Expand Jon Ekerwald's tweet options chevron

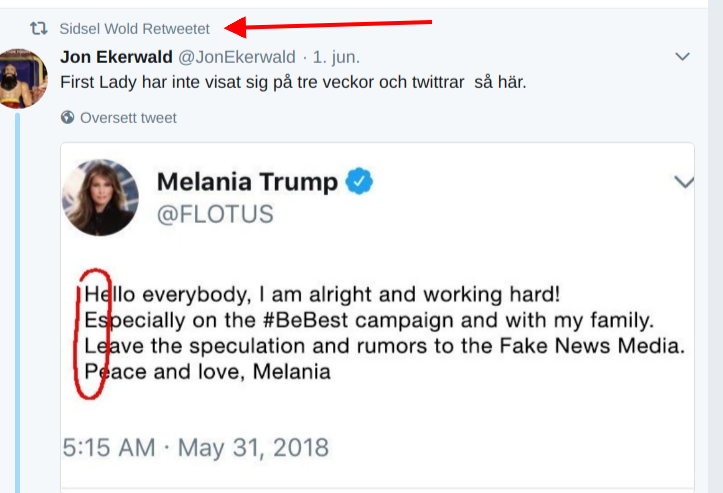[682, 57]
